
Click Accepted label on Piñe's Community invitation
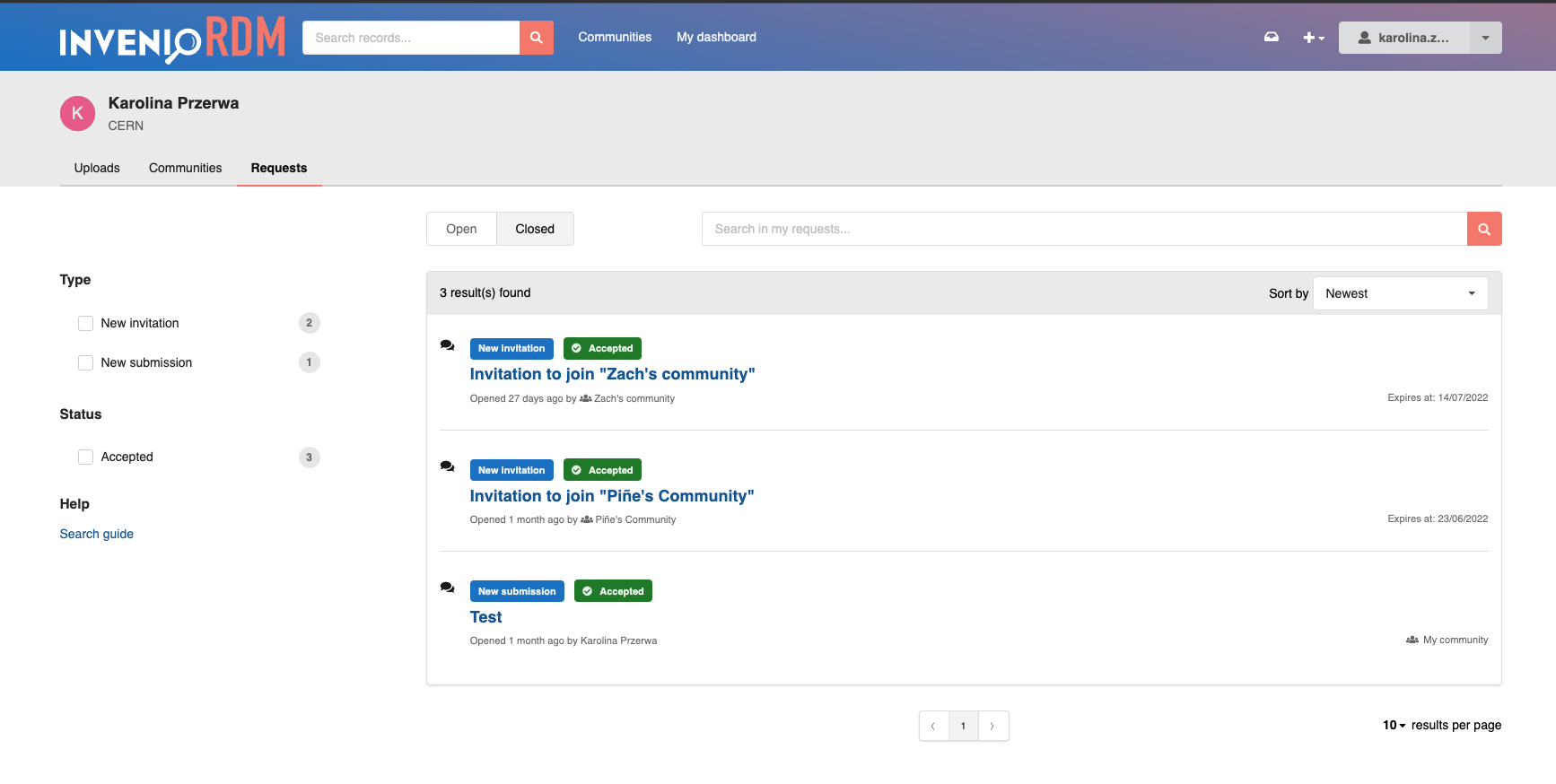point(602,470)
